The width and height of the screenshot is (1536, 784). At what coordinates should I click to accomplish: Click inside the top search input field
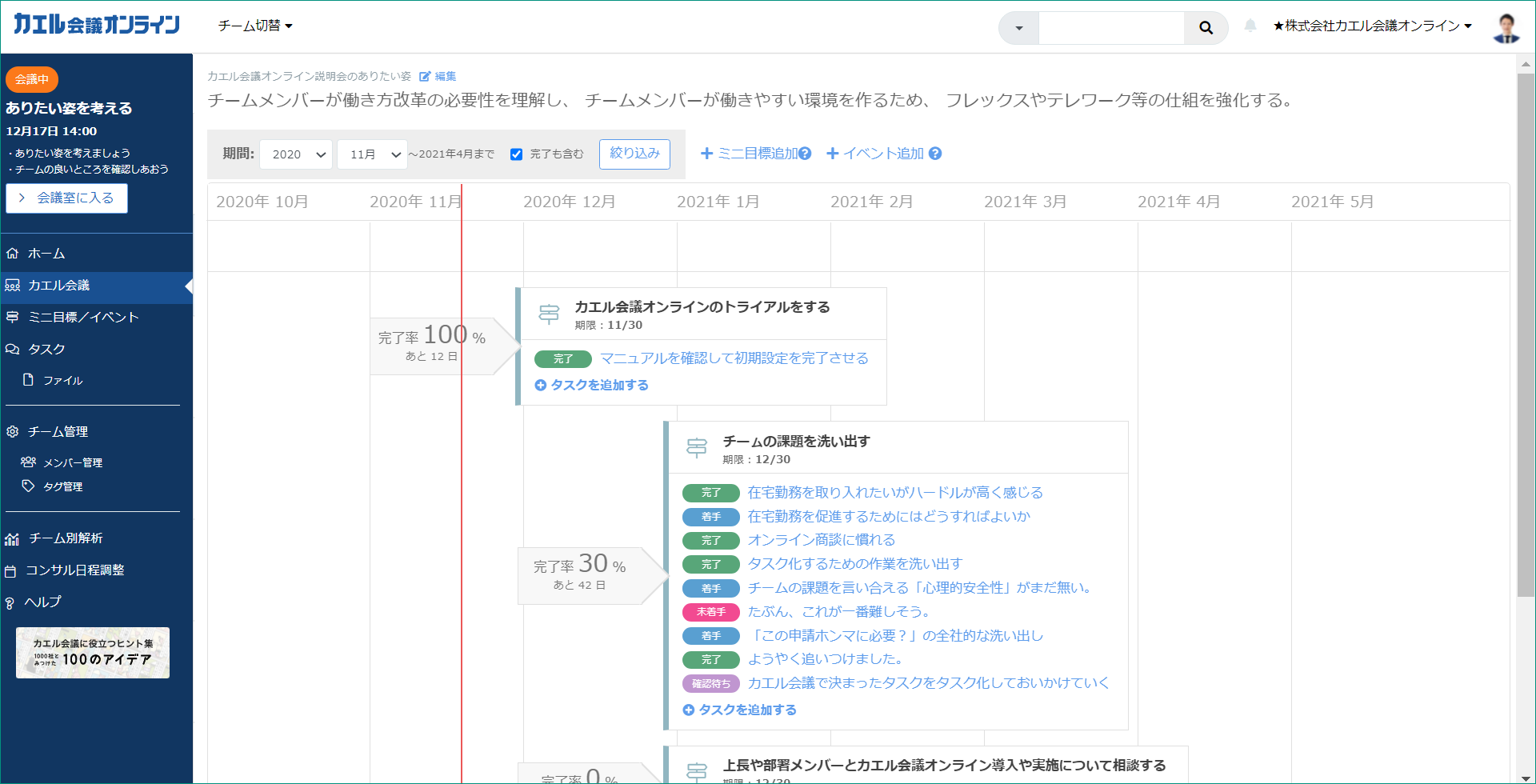coord(1110,28)
